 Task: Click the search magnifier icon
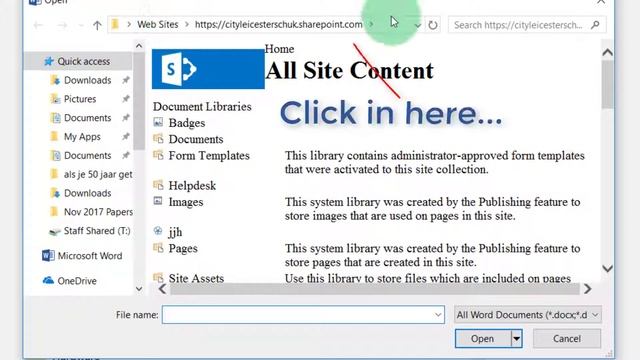point(595,25)
